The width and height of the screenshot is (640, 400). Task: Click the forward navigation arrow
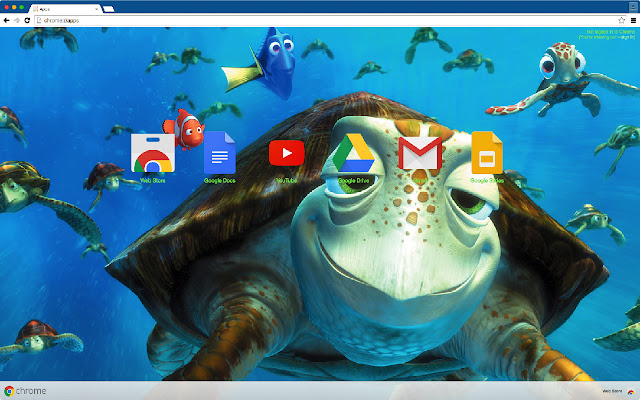[x=17, y=20]
